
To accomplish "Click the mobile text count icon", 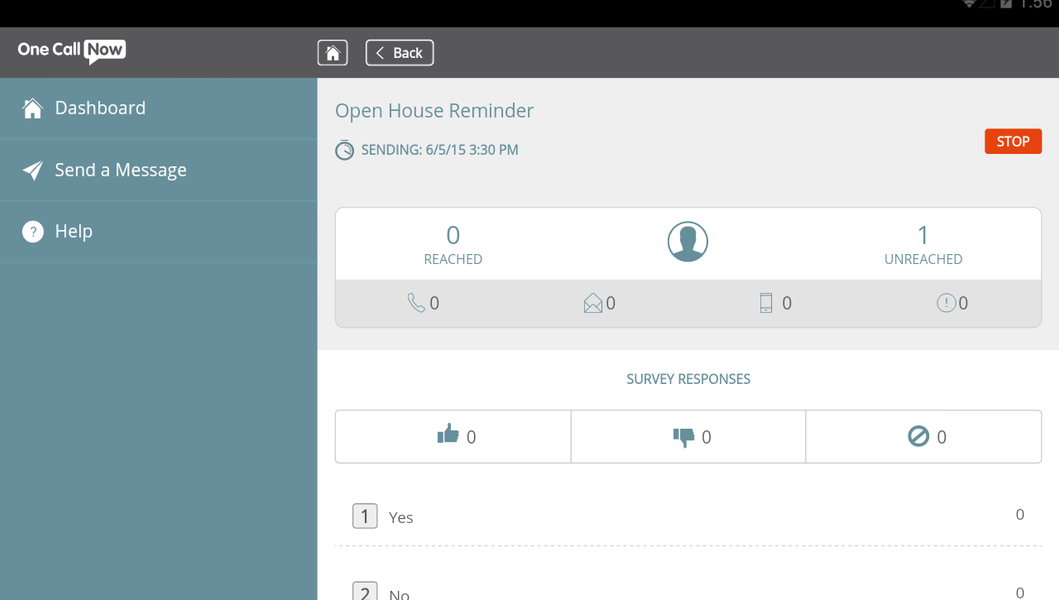I will pyautogui.click(x=766, y=303).
